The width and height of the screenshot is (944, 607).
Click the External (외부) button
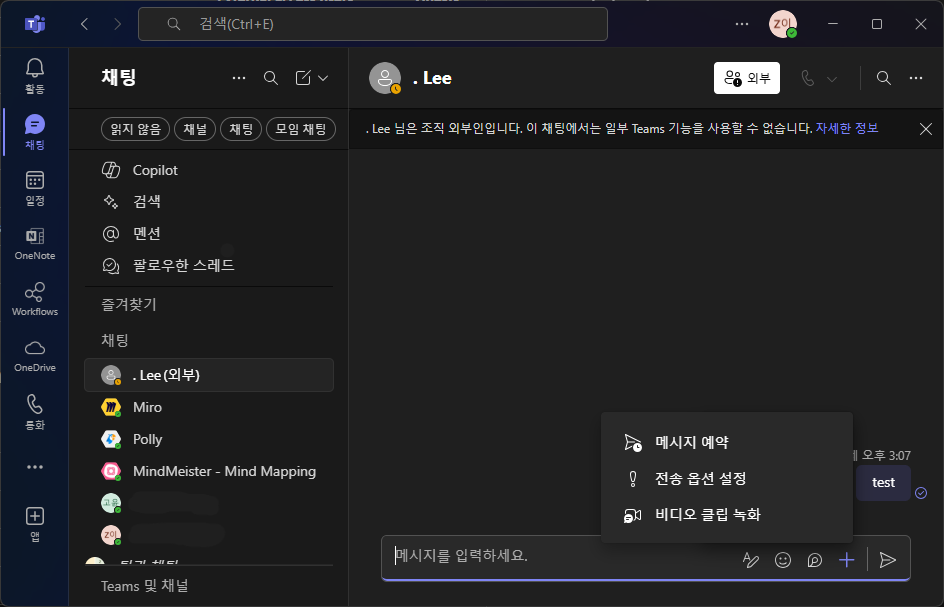747,78
